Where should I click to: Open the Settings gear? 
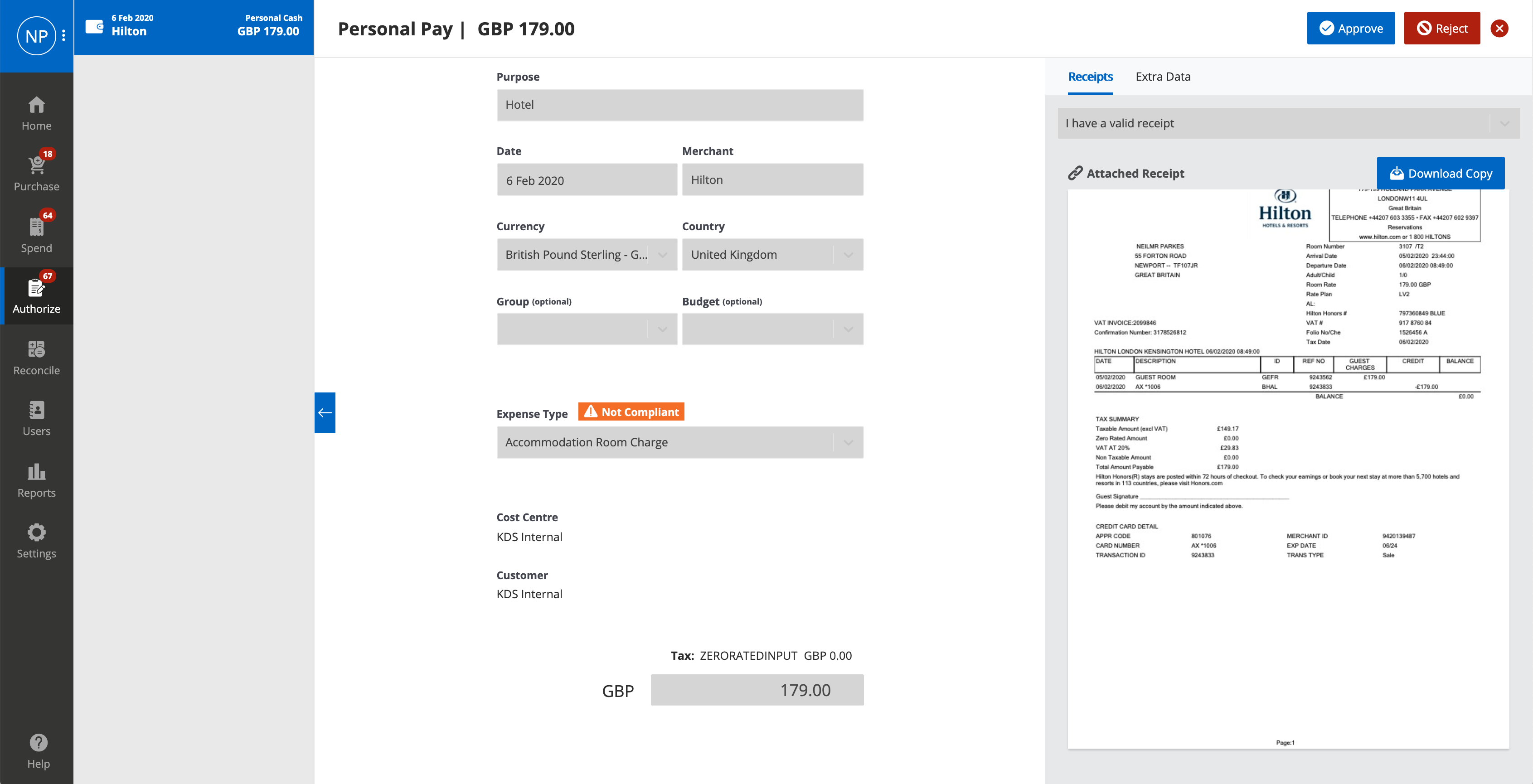coord(36,532)
